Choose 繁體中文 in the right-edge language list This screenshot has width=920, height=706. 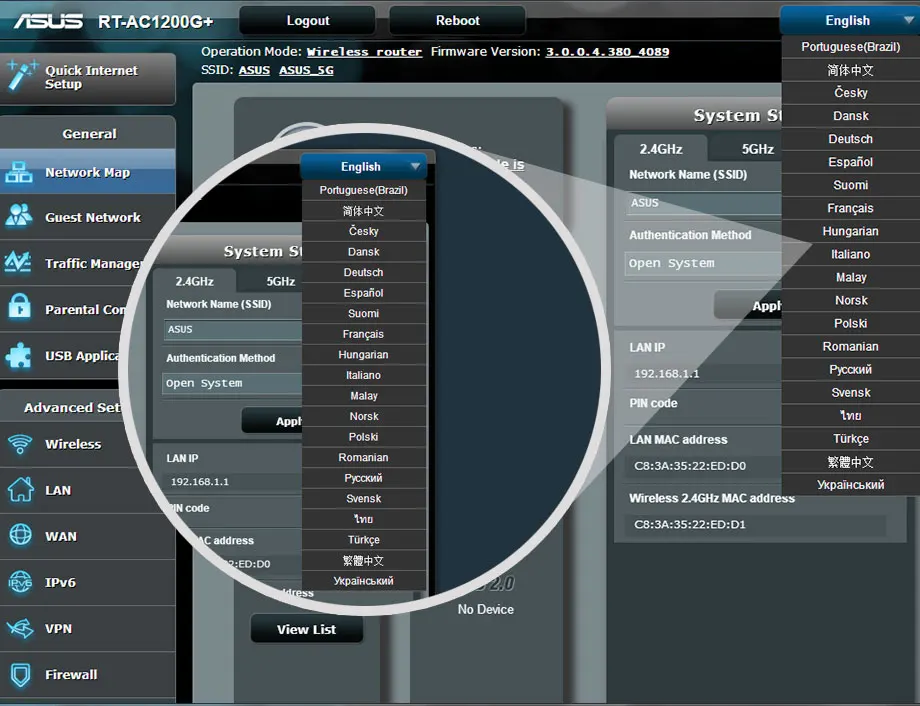click(851, 462)
